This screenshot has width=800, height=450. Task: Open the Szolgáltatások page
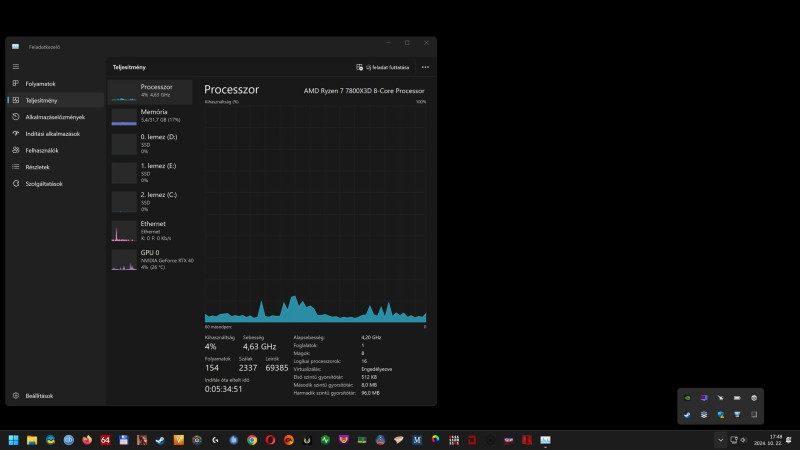tap(56, 184)
